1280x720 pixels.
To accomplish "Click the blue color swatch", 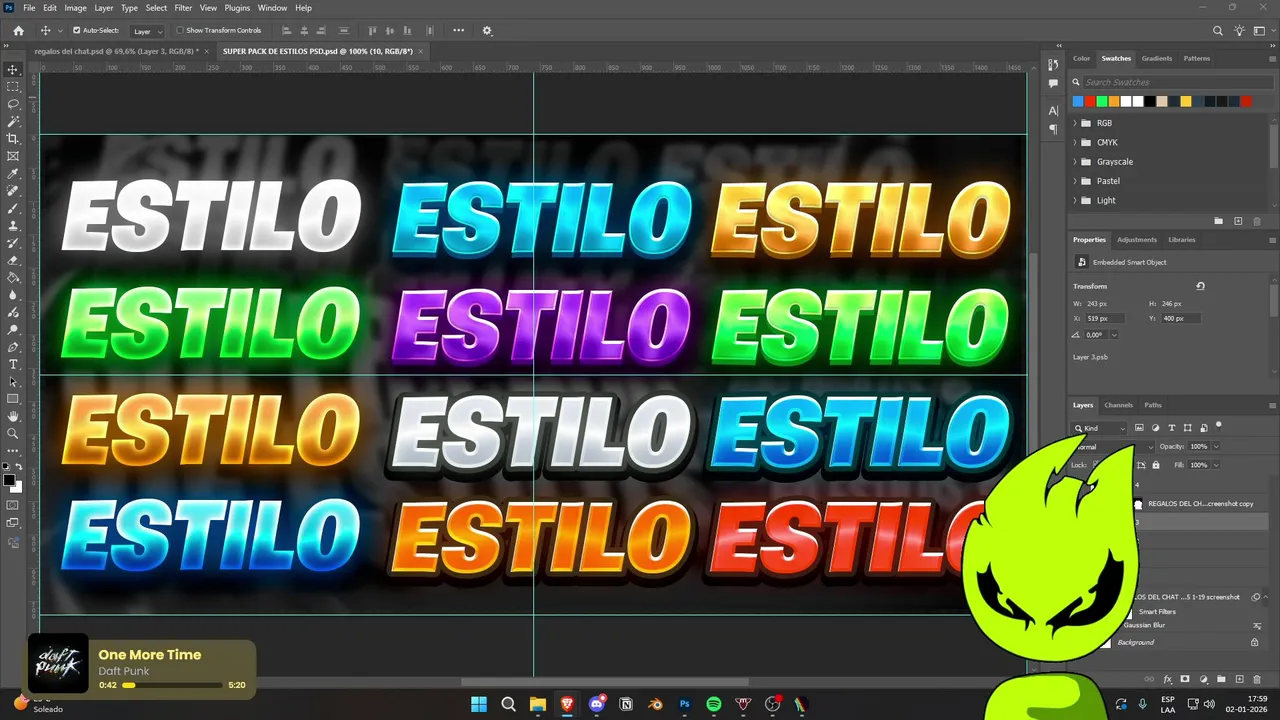I will (x=1078, y=101).
